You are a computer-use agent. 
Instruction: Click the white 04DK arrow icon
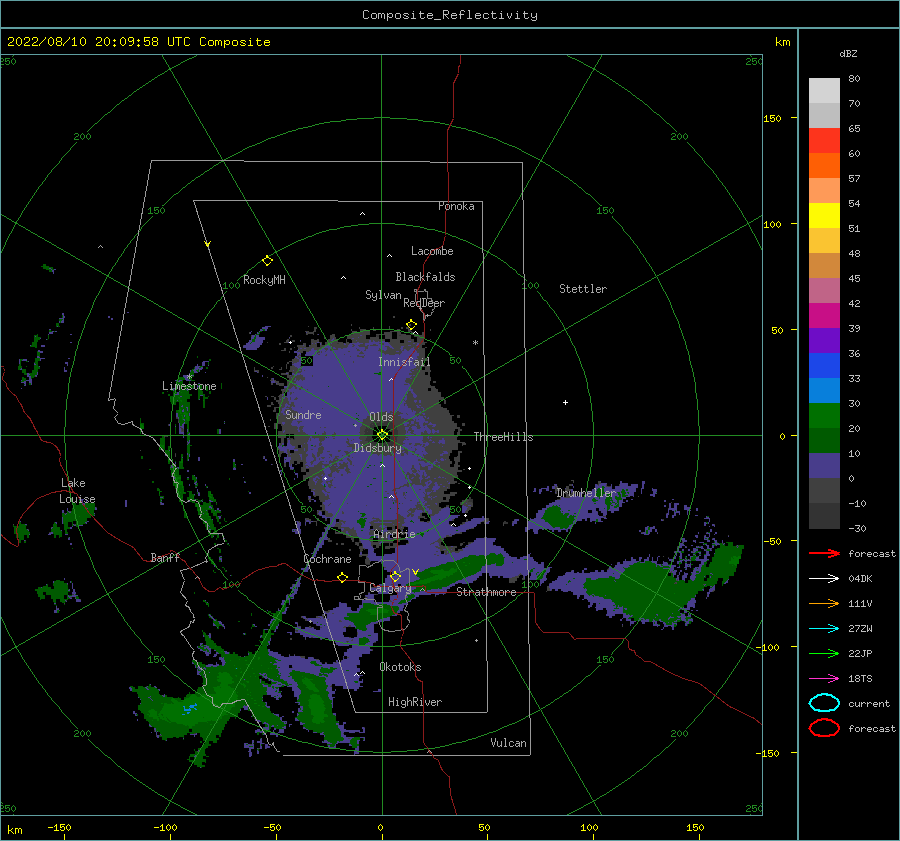click(x=824, y=579)
